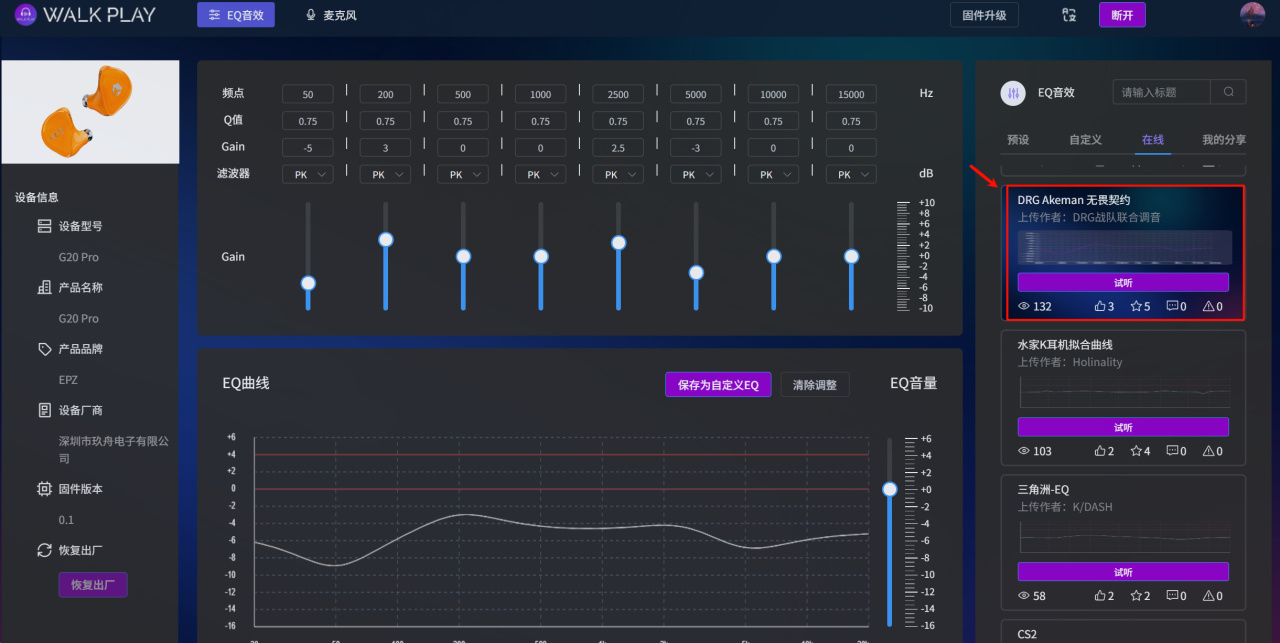Click 试听 on the 水家K耳机拟合曲线 preset

(x=1123, y=427)
